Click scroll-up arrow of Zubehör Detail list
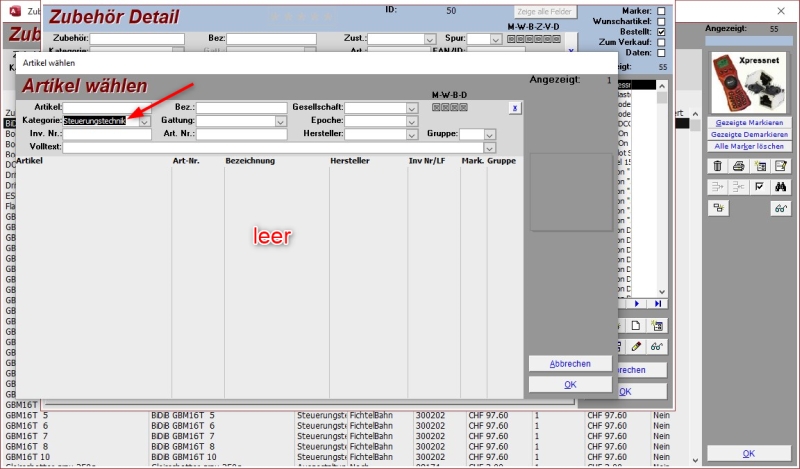The height and width of the screenshot is (469, 800). coord(662,86)
